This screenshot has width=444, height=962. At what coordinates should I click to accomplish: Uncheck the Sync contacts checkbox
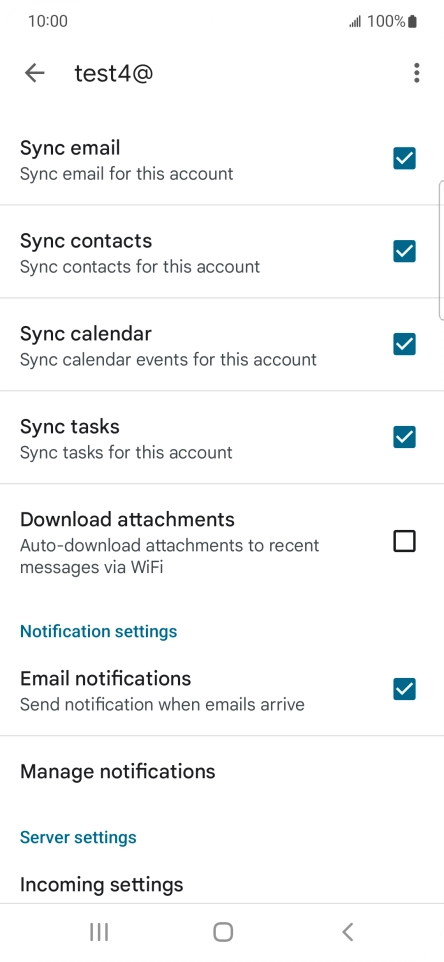tap(404, 252)
